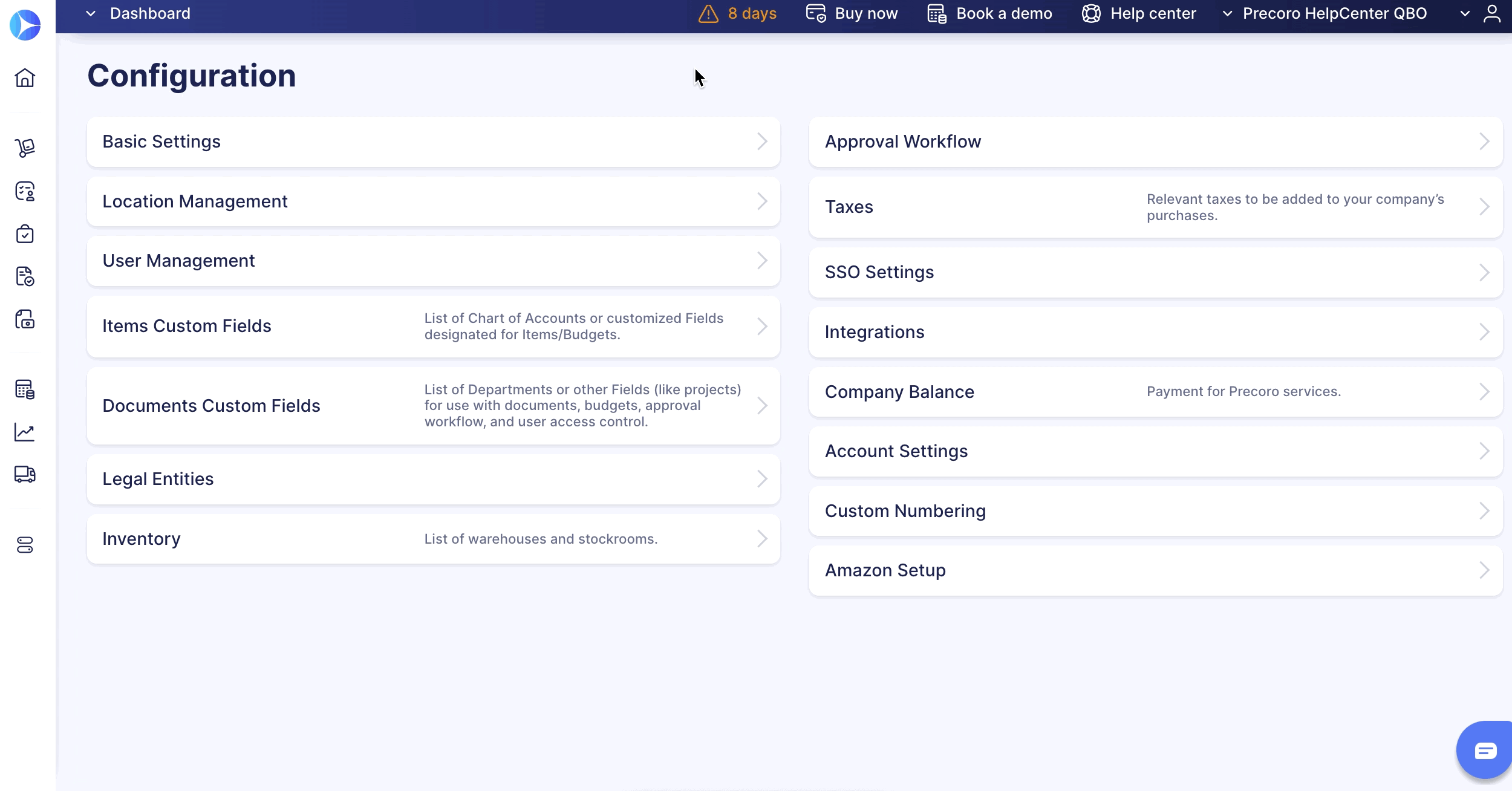
Task: Click the 8 days trial notice
Action: [x=752, y=14]
